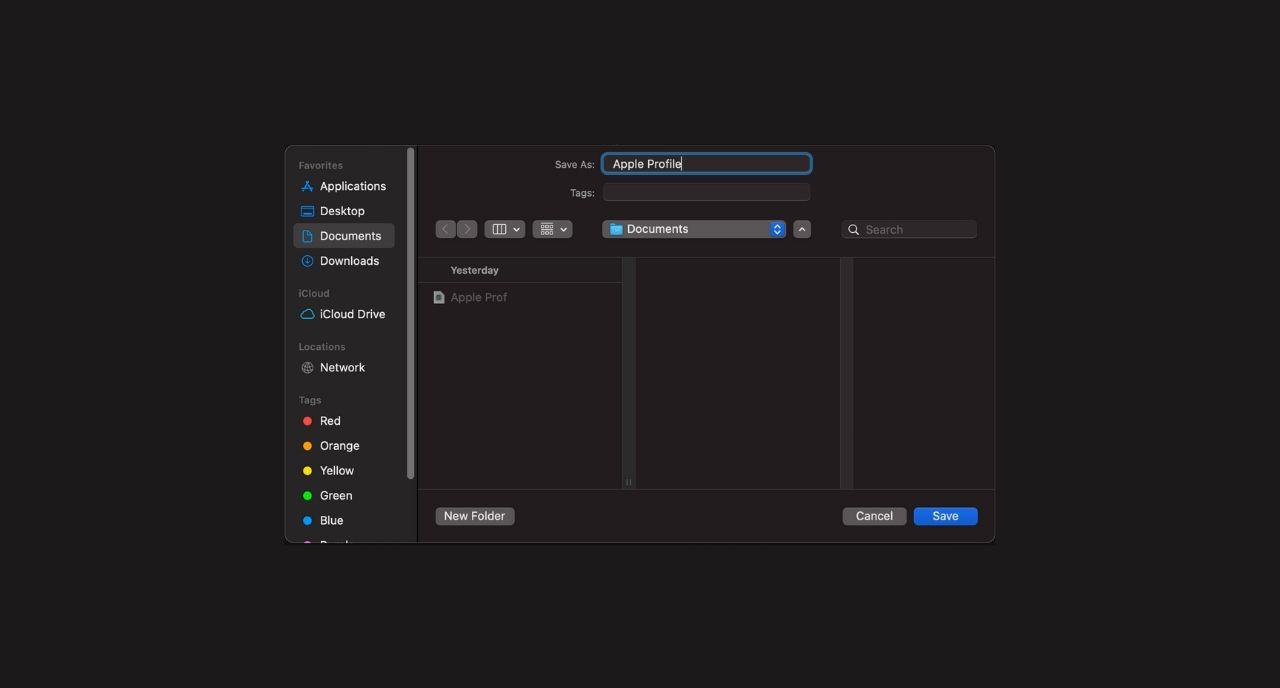Viewport: 1280px width, 688px height.
Task: Go forward with the right chevron button
Action: [x=467, y=229]
